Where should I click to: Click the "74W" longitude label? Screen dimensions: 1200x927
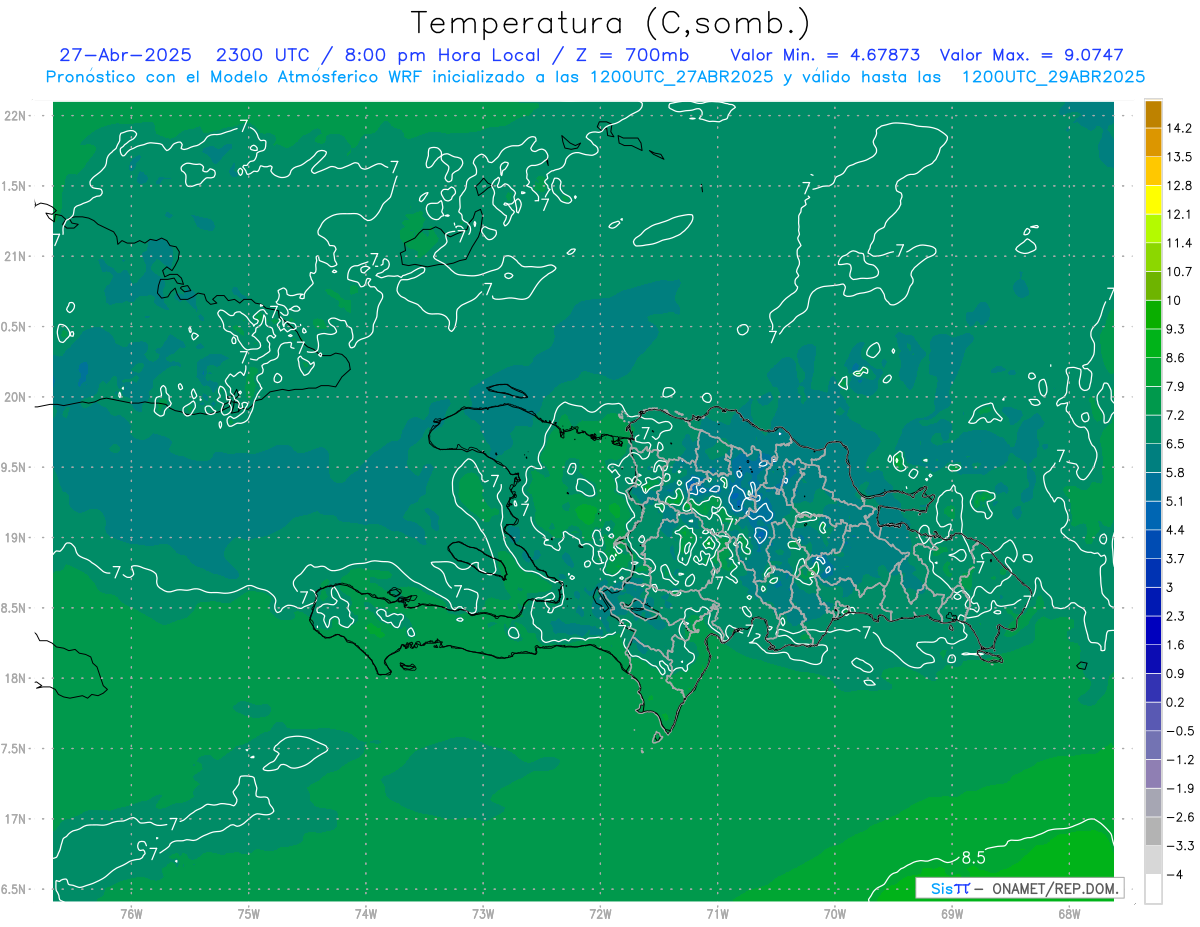[366, 913]
